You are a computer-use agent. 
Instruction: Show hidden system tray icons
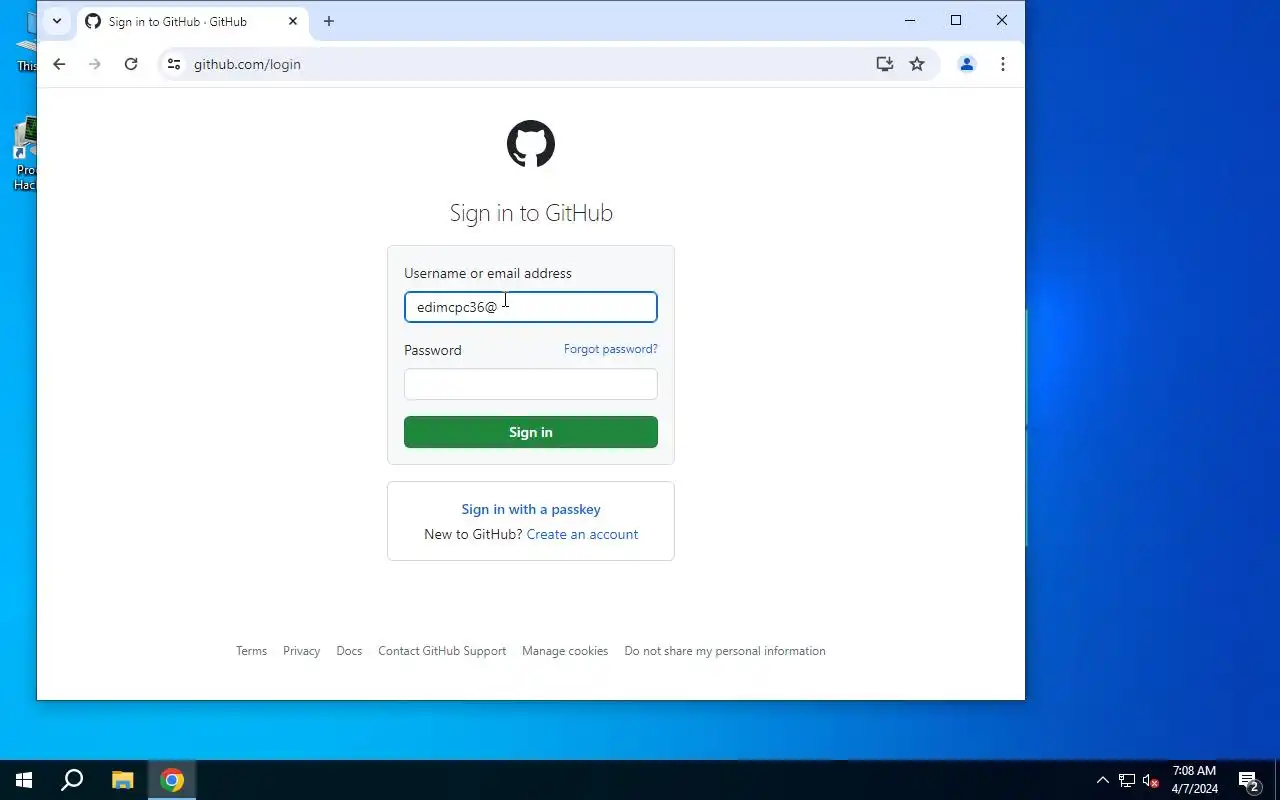[1103, 780]
